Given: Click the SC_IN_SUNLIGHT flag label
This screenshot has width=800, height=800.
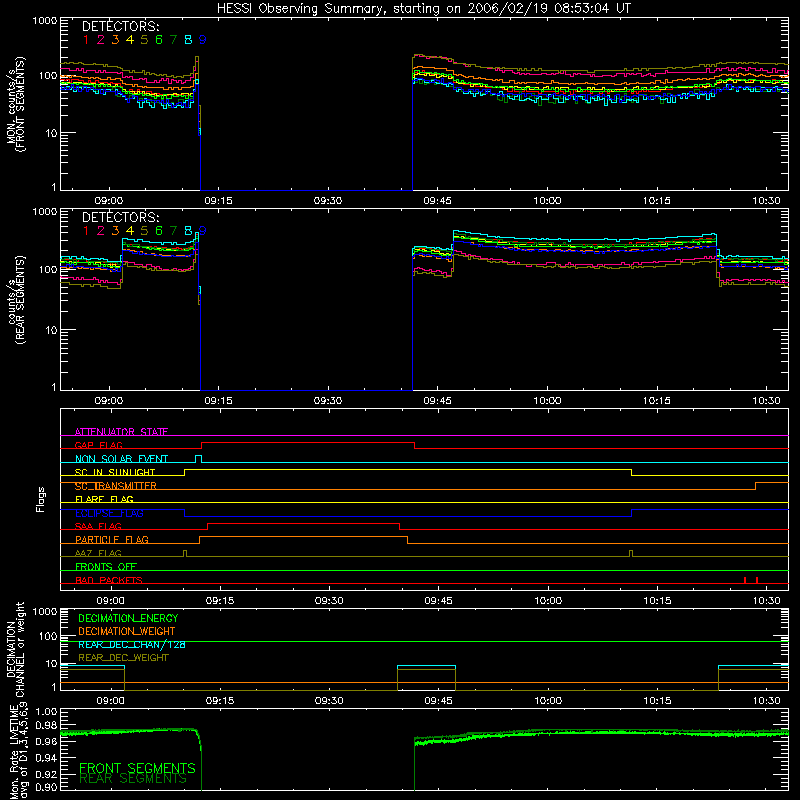Looking at the screenshot, I should [115, 472].
